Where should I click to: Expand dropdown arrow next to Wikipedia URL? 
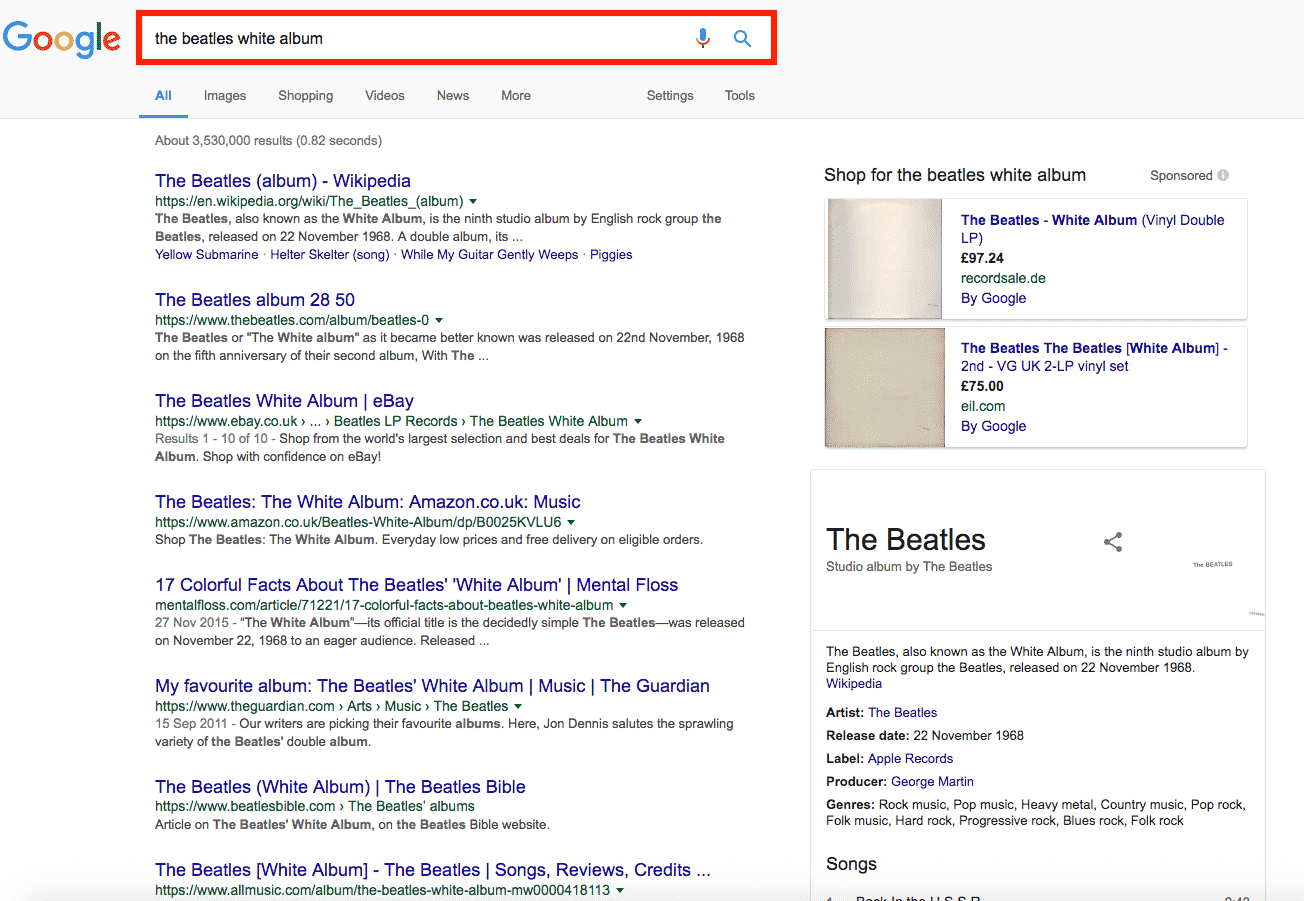(x=473, y=201)
